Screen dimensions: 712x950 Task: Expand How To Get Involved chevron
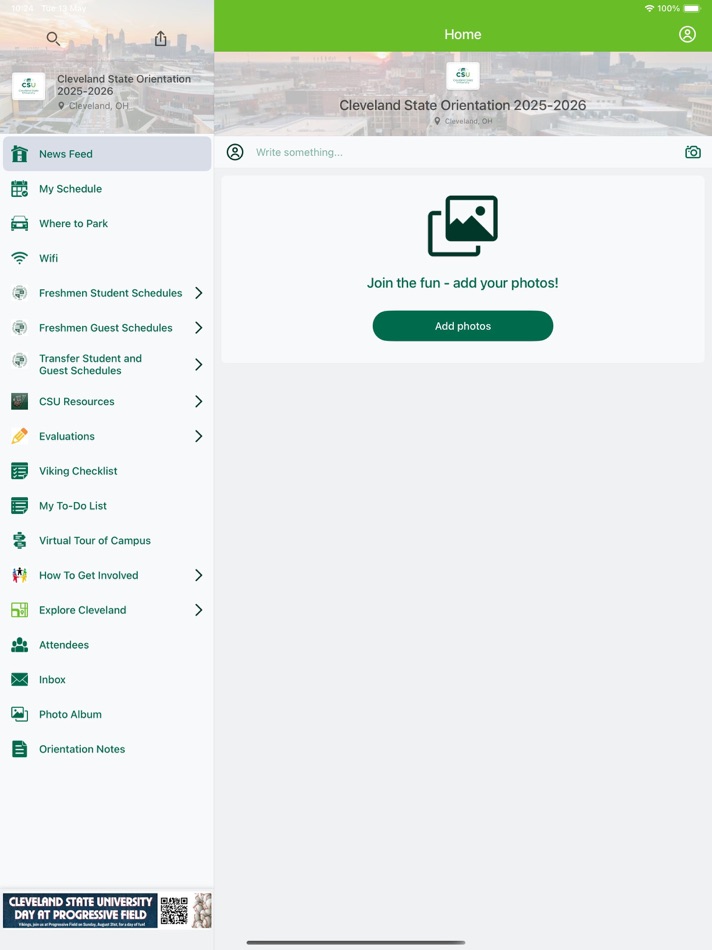click(x=199, y=575)
